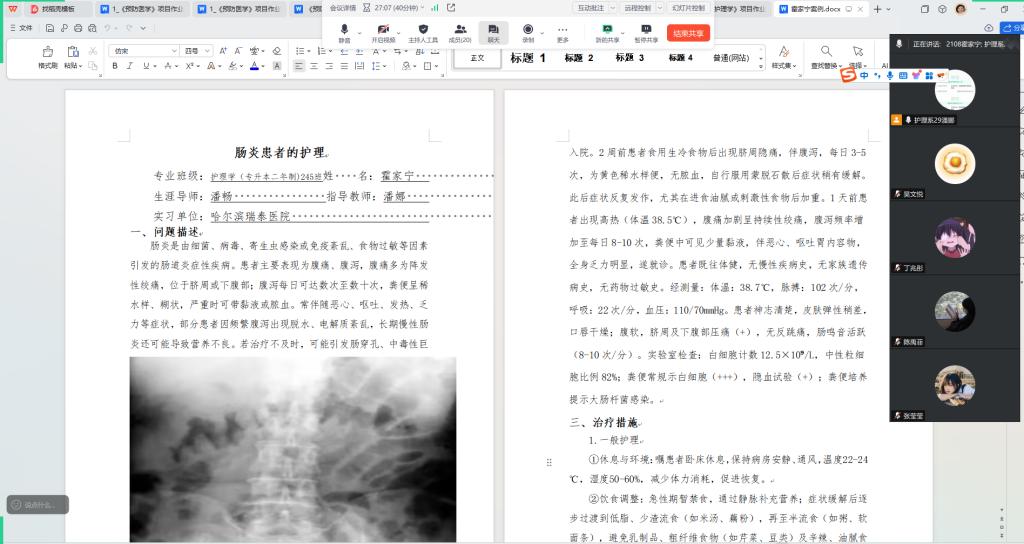Click the save document icon
The width and height of the screenshot is (1024, 544).
tap(50, 28)
